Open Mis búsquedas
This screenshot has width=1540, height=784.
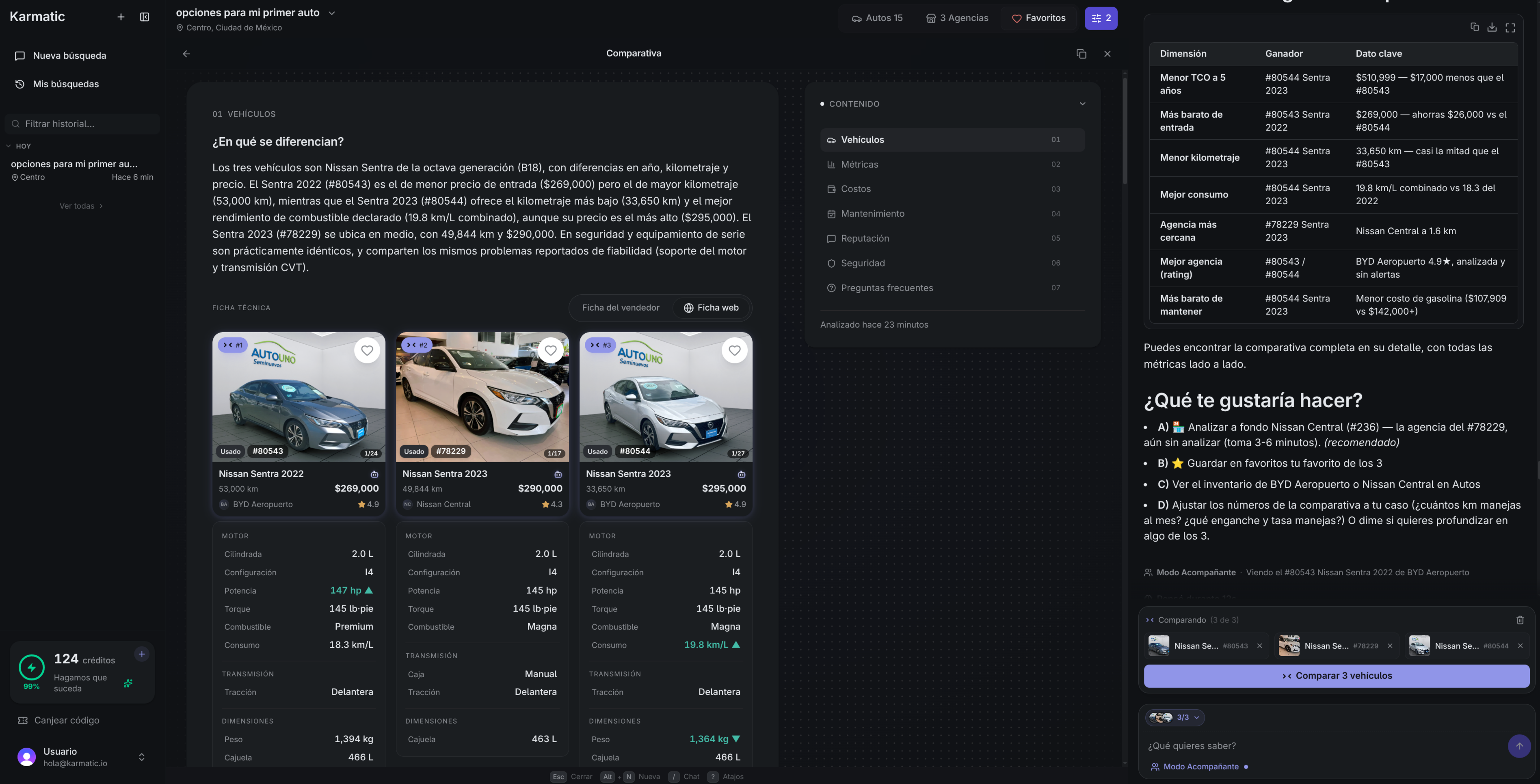pos(82,84)
